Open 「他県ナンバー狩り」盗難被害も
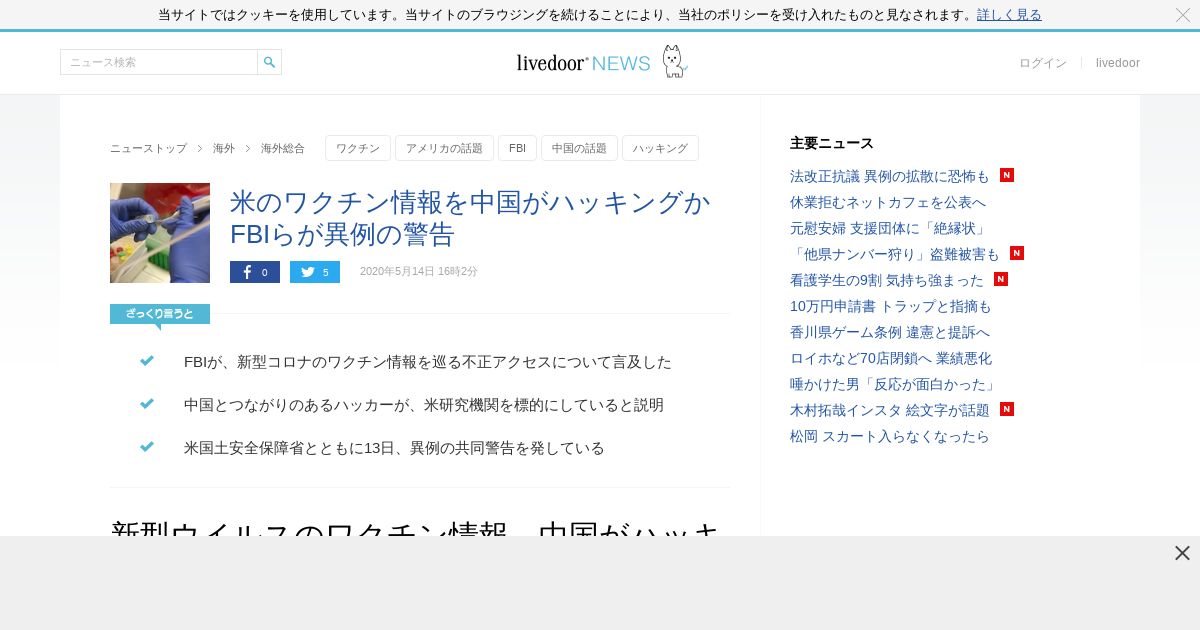Image resolution: width=1200 pixels, height=630 pixels. [894, 254]
